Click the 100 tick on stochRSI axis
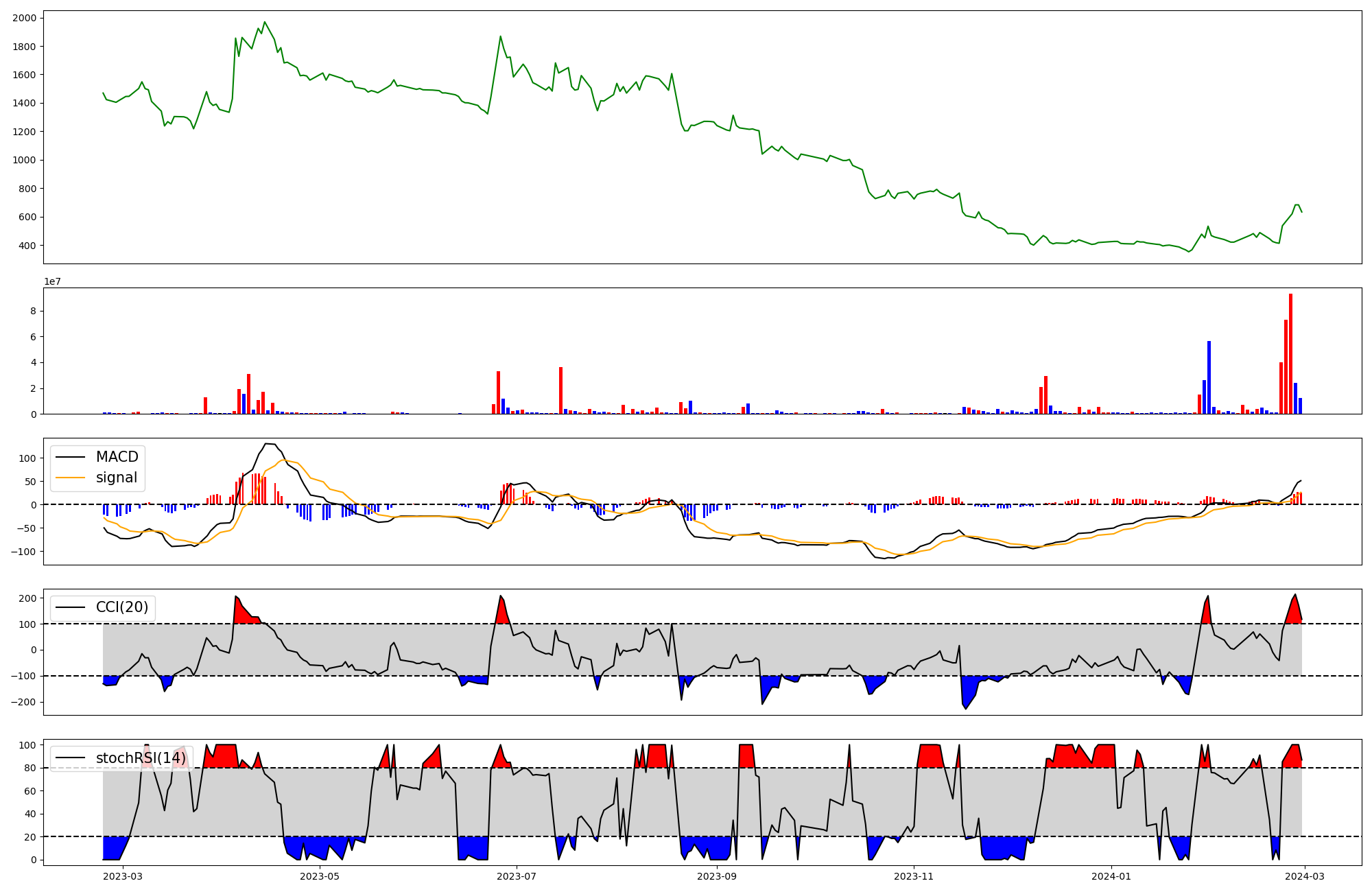 point(28,745)
